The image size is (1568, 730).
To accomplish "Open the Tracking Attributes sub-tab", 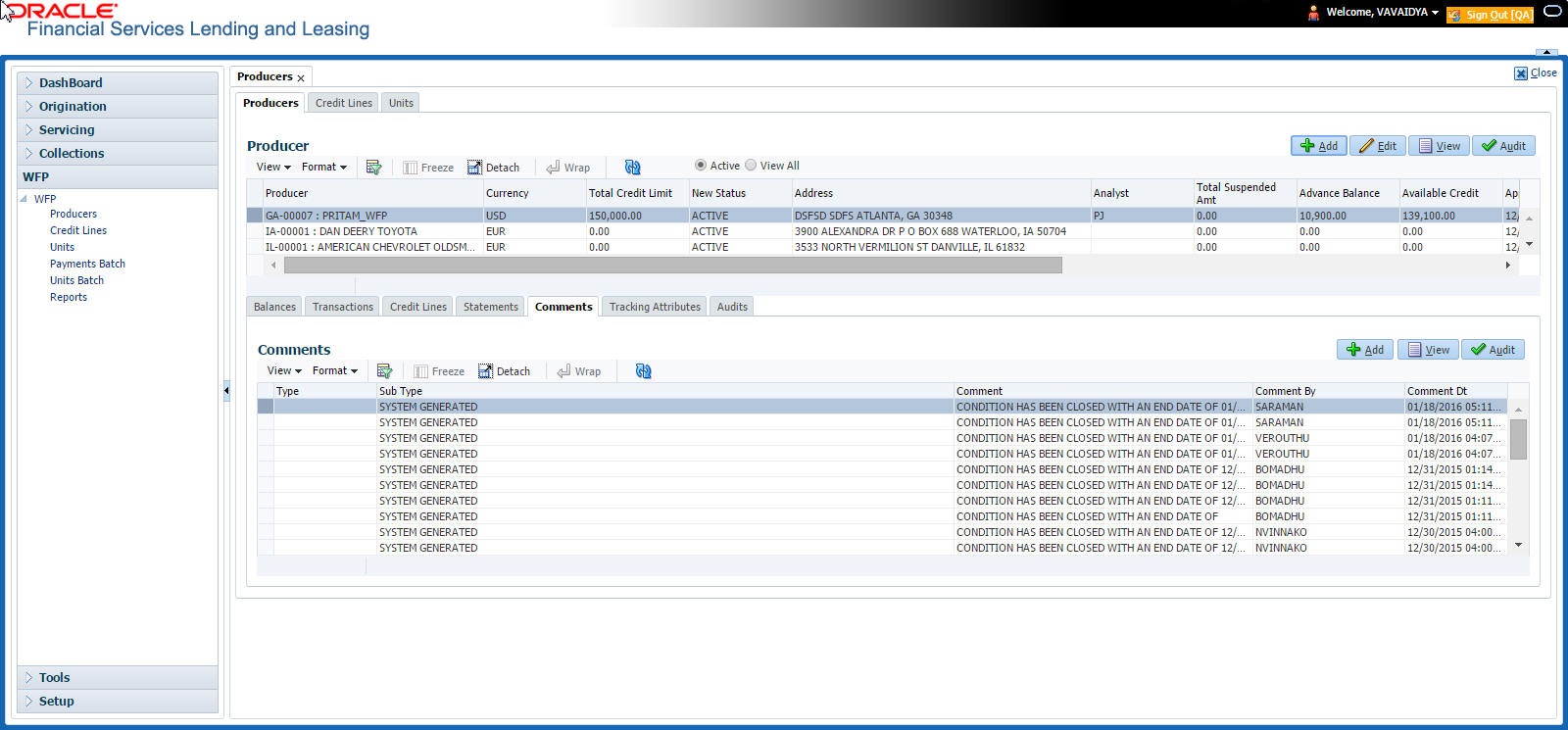I will tap(655, 307).
